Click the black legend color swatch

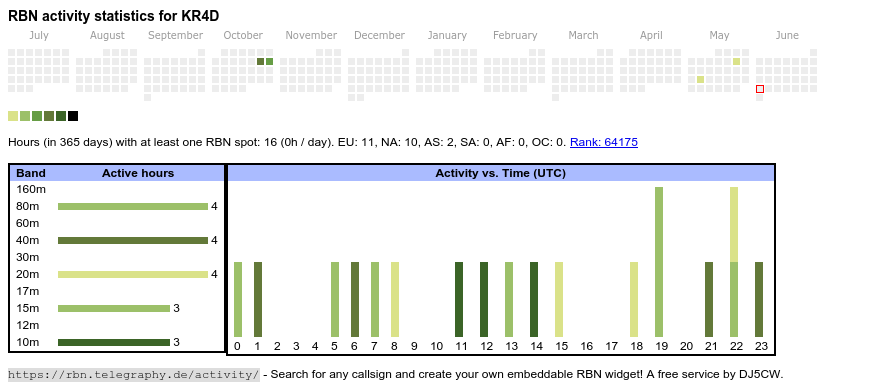(x=73, y=116)
